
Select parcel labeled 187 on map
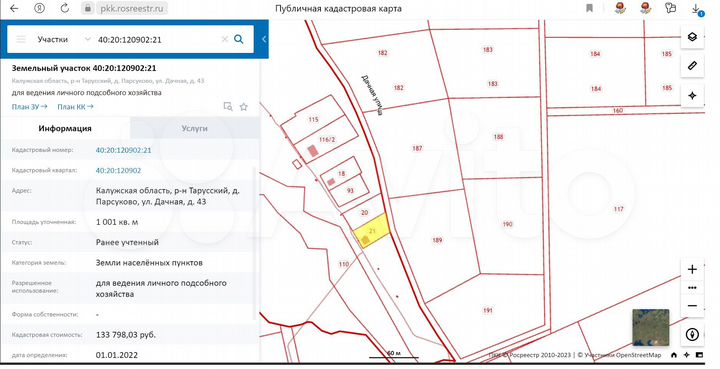tap(417, 148)
